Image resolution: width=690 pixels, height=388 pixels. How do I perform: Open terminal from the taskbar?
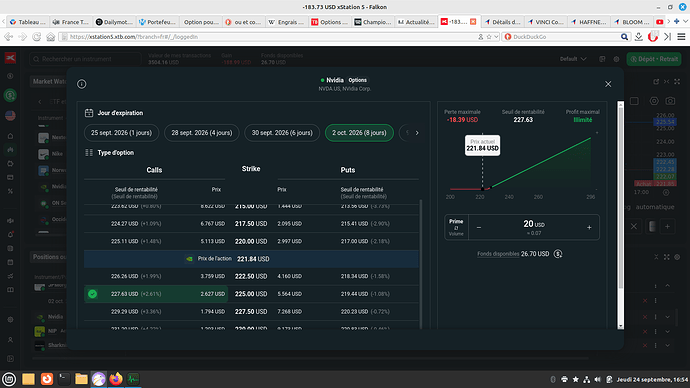click(x=64, y=379)
